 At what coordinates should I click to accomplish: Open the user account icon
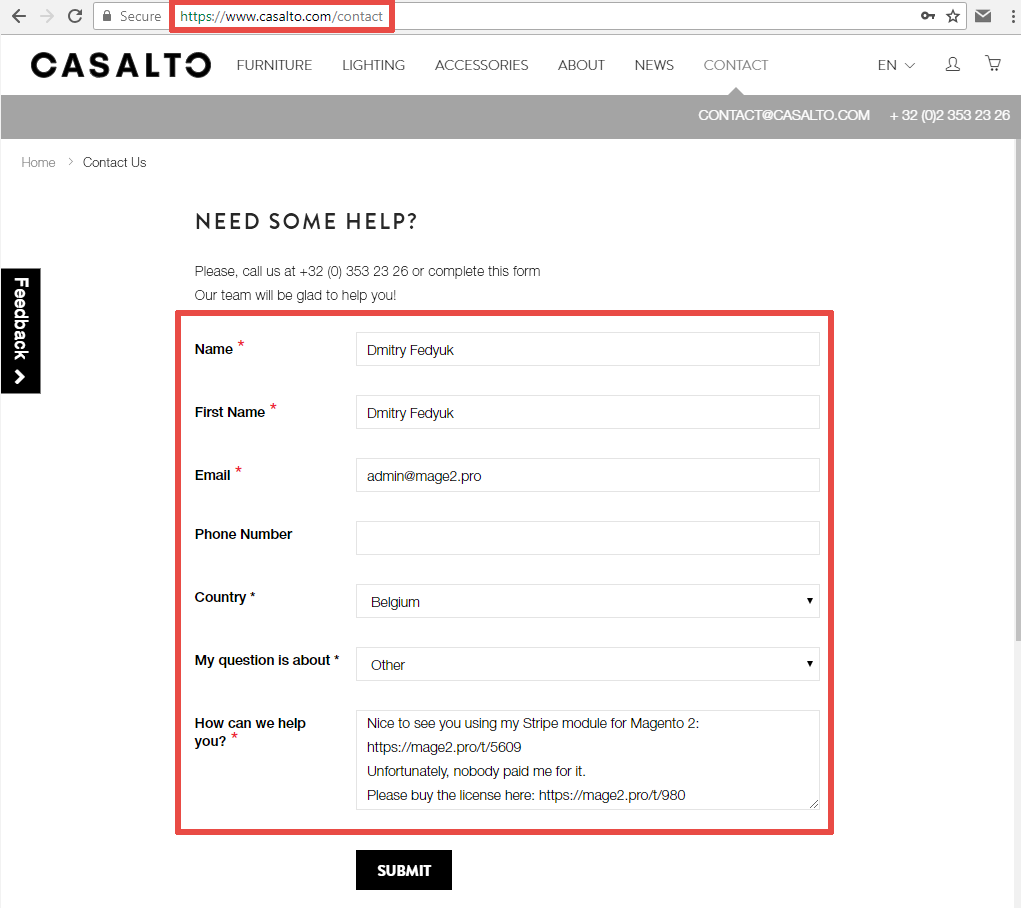click(x=953, y=64)
